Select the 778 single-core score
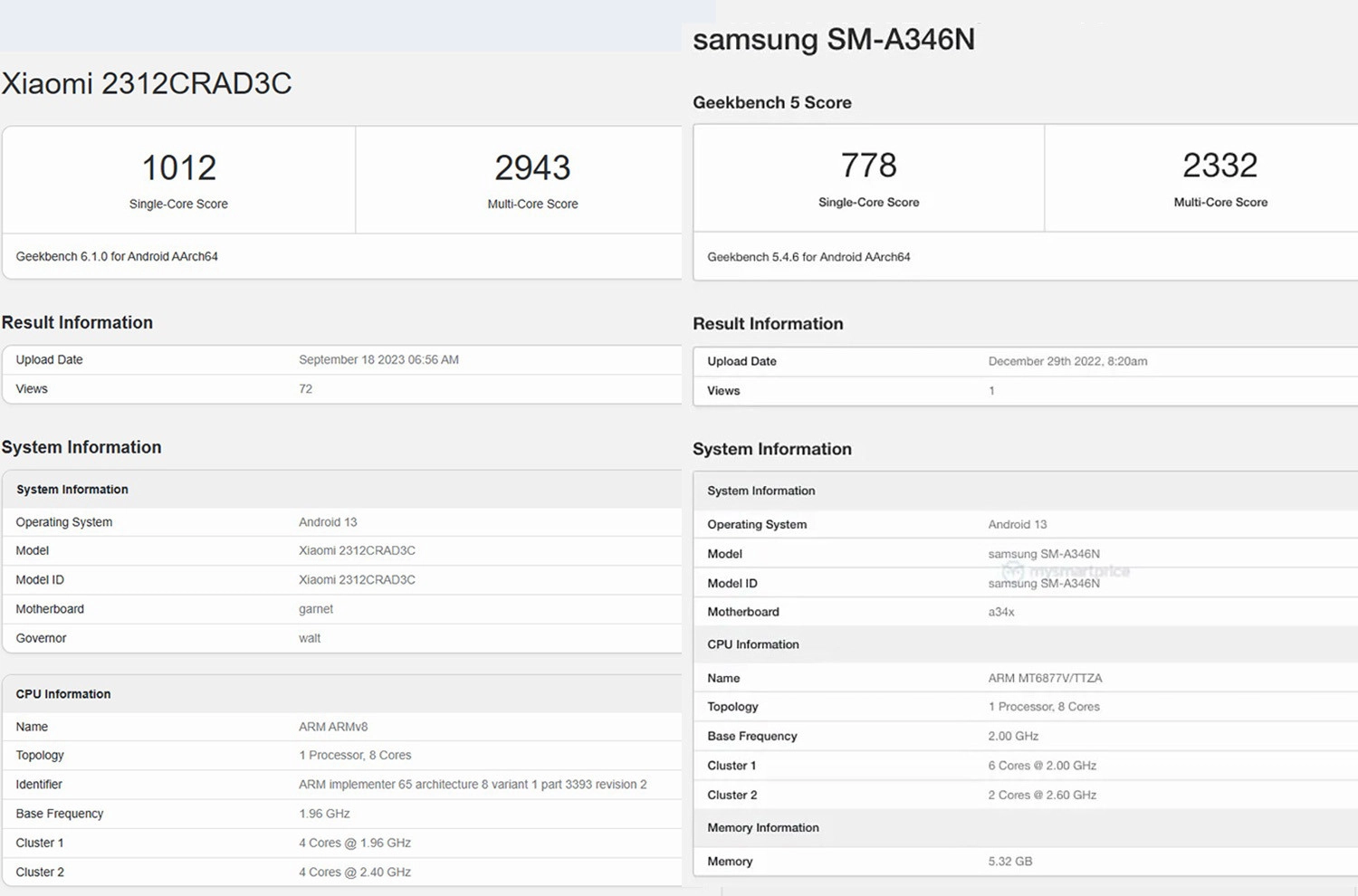This screenshot has width=1358, height=896. click(x=869, y=166)
